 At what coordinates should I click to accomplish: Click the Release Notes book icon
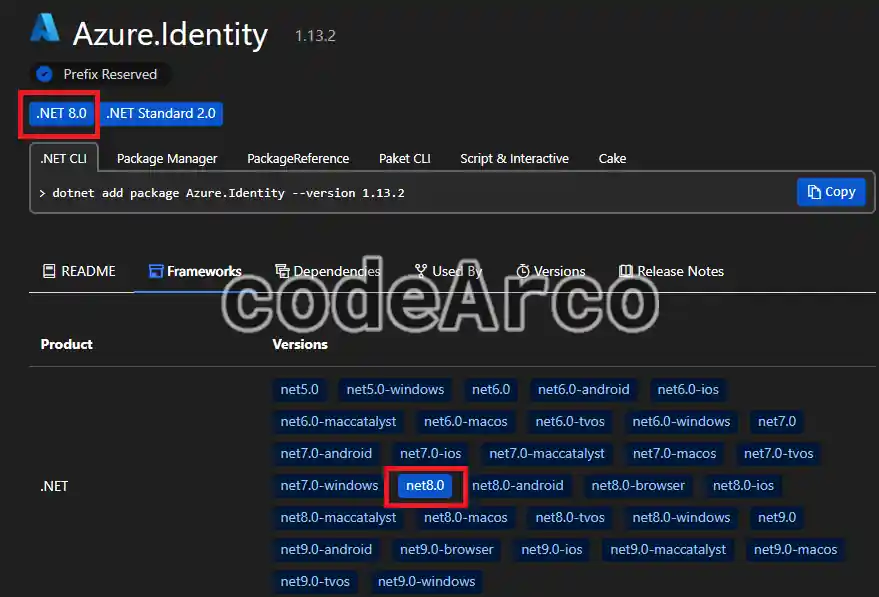click(x=626, y=271)
